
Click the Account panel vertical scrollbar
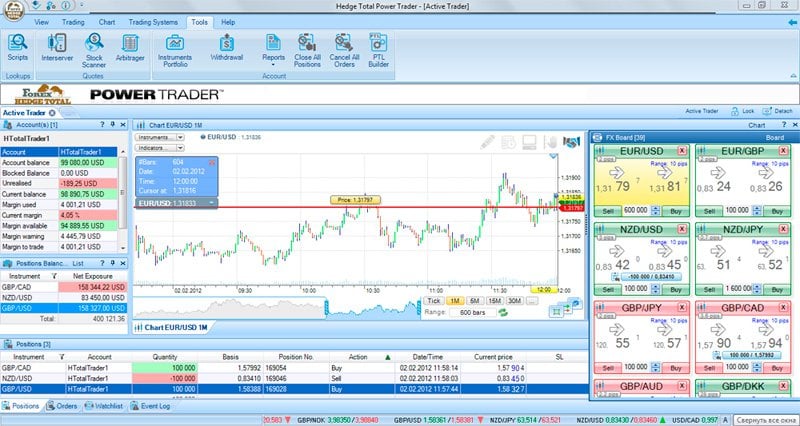coord(122,199)
